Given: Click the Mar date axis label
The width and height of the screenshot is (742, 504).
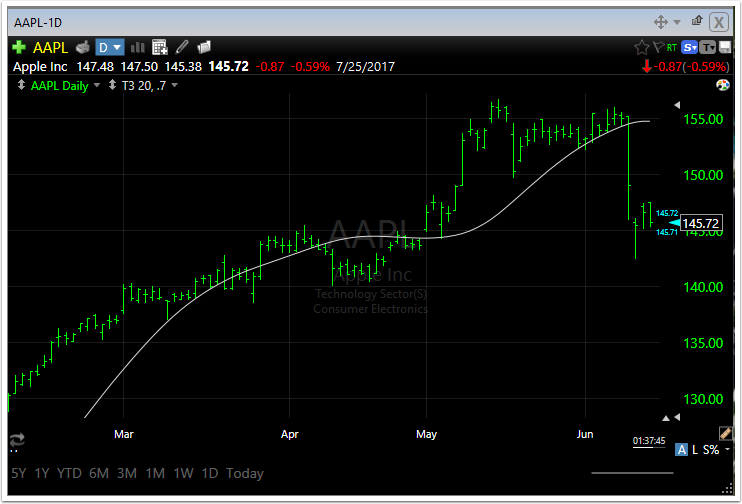Looking at the screenshot, I should pos(124,434).
